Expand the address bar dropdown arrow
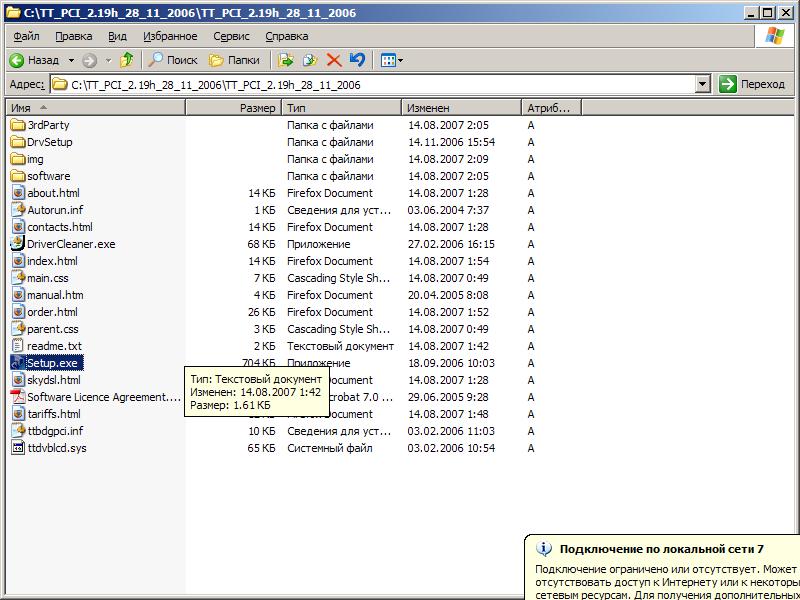 point(703,84)
